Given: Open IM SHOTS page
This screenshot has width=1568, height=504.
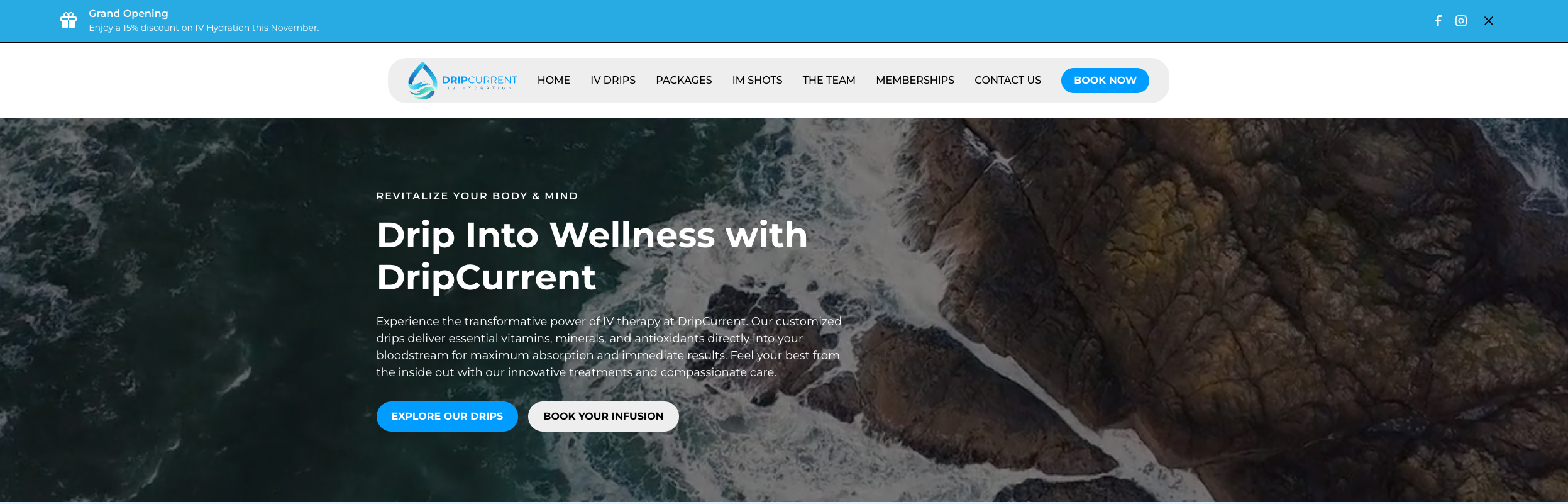Looking at the screenshot, I should click(x=757, y=81).
